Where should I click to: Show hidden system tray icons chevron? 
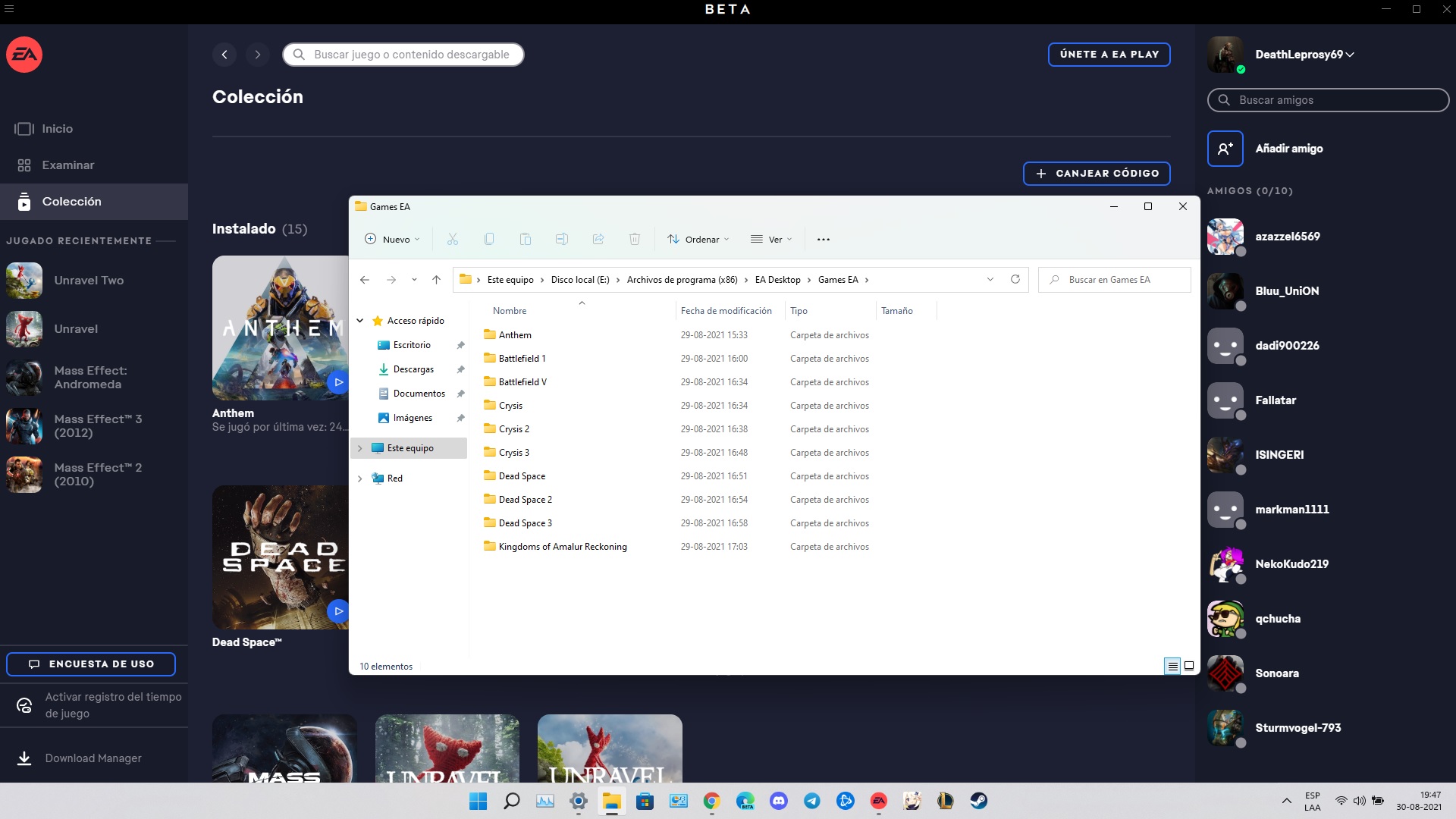pyautogui.click(x=1287, y=801)
